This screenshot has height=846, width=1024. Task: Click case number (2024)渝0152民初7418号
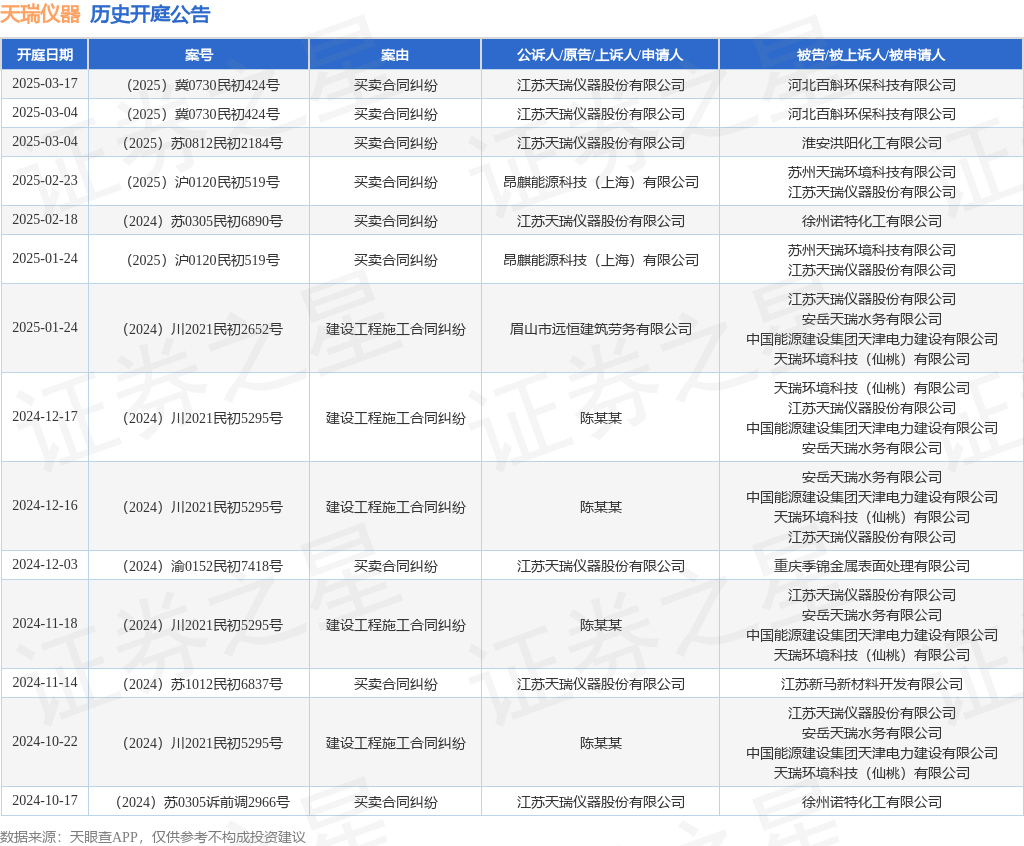[x=202, y=566]
